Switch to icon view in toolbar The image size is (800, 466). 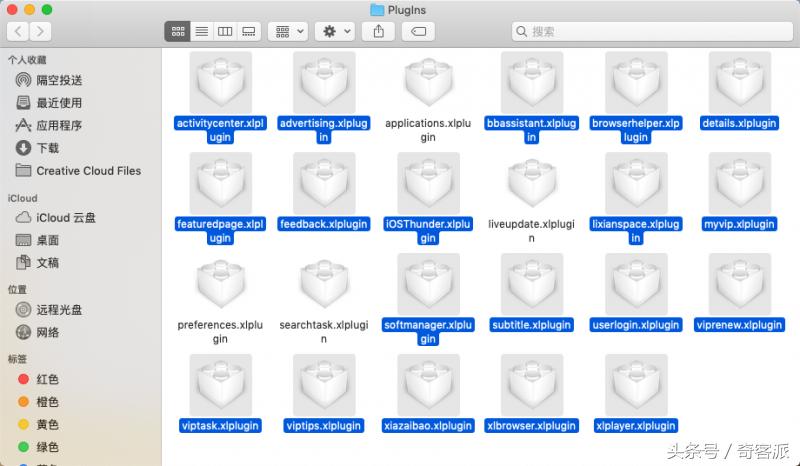click(177, 31)
